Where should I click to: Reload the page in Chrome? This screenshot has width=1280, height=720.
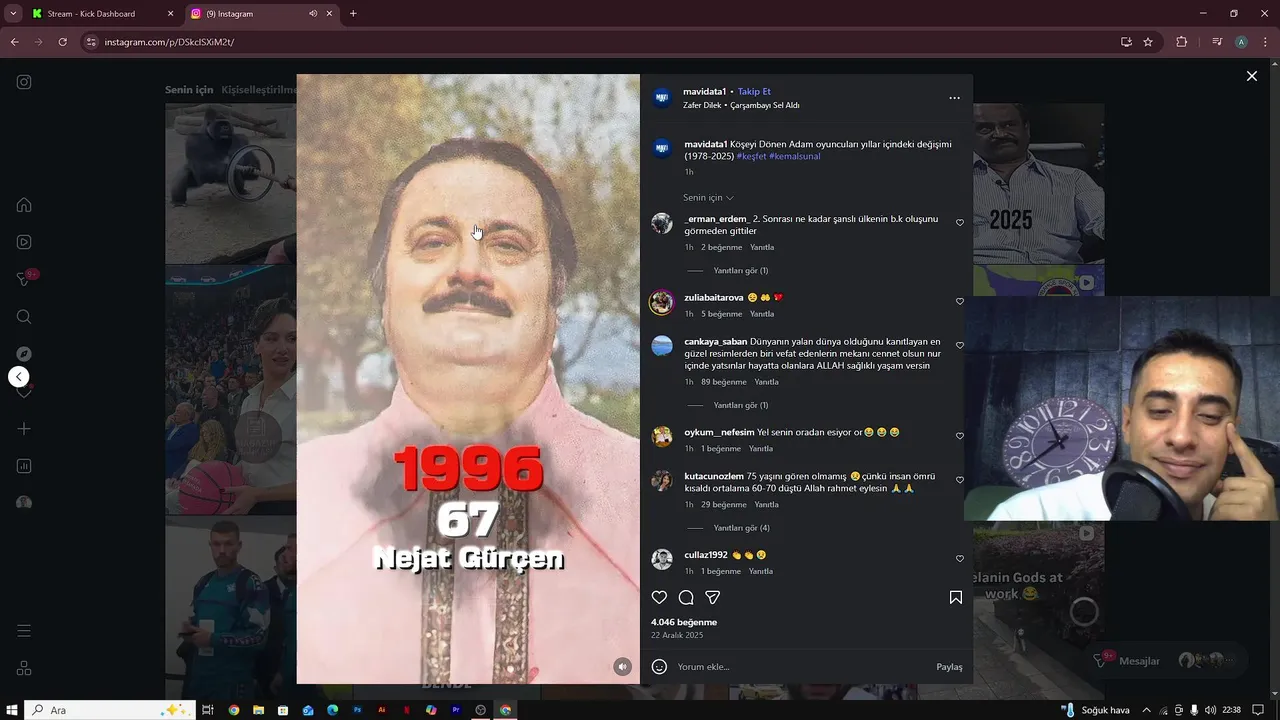62,42
